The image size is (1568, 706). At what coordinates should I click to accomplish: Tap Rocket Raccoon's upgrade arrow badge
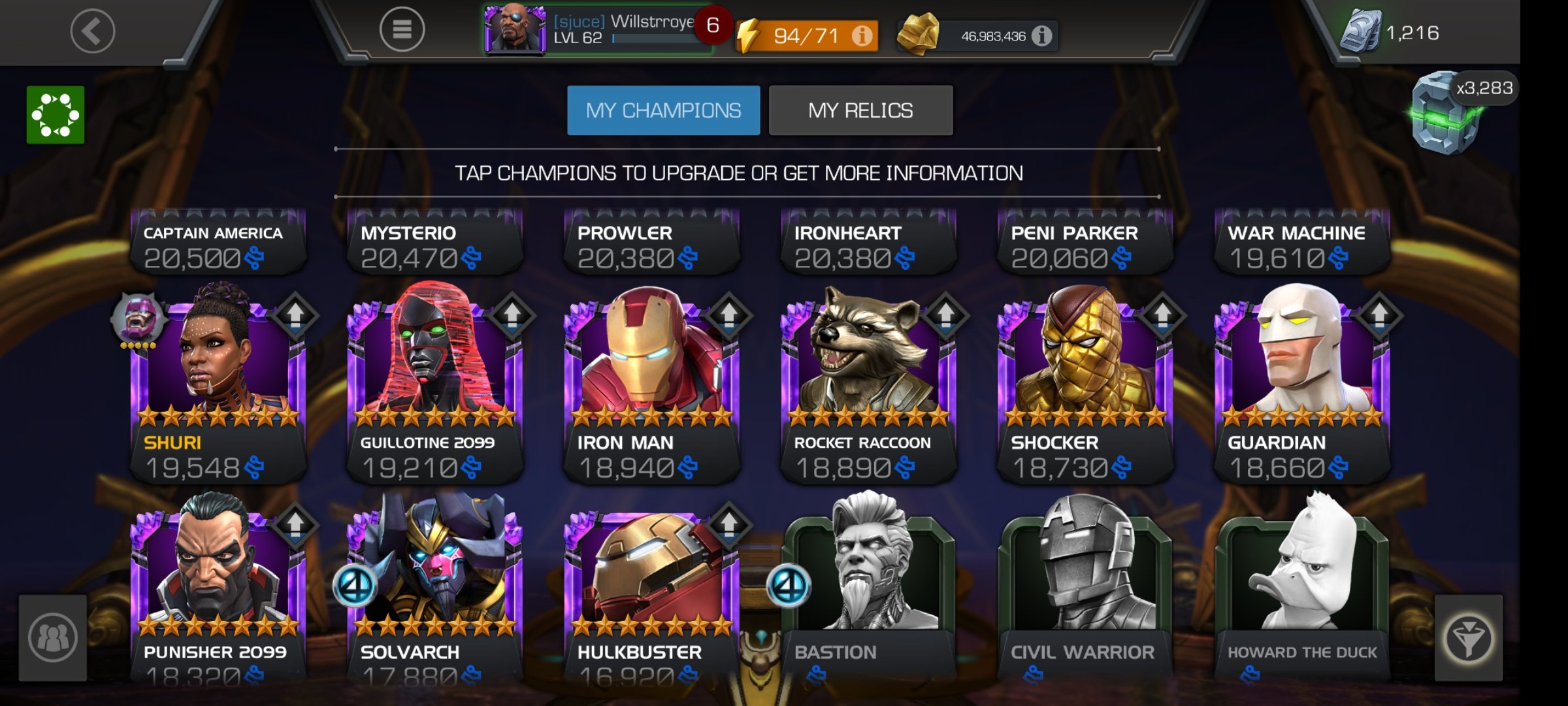point(946,314)
